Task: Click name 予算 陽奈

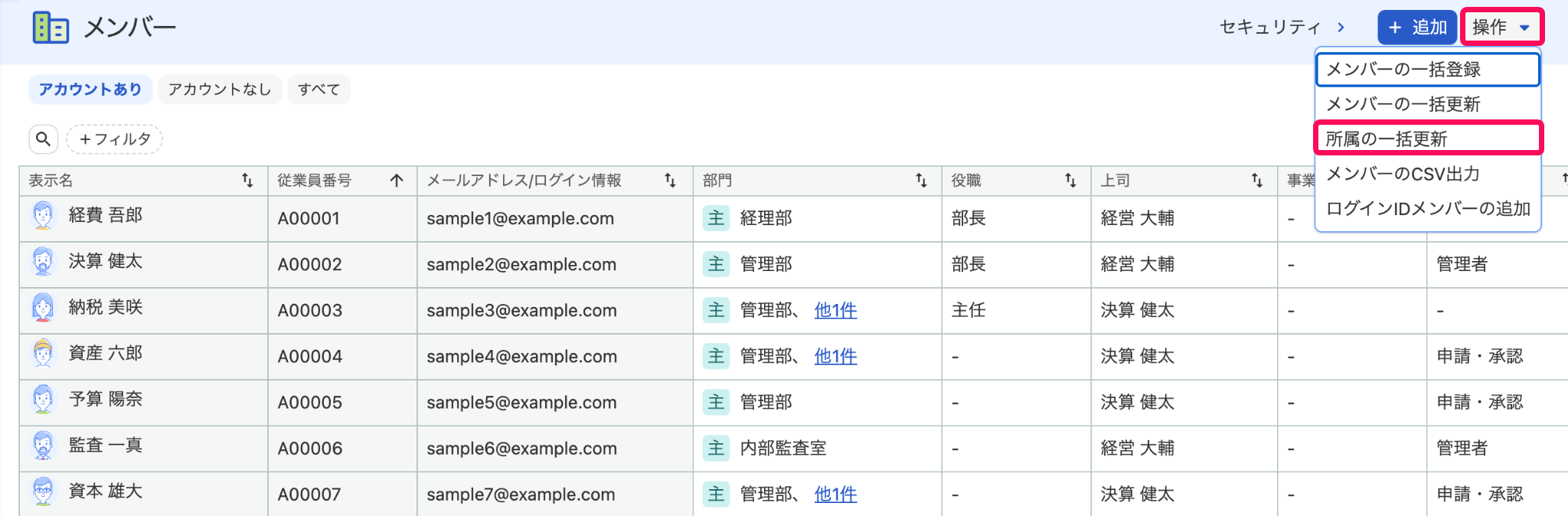Action: point(106,399)
